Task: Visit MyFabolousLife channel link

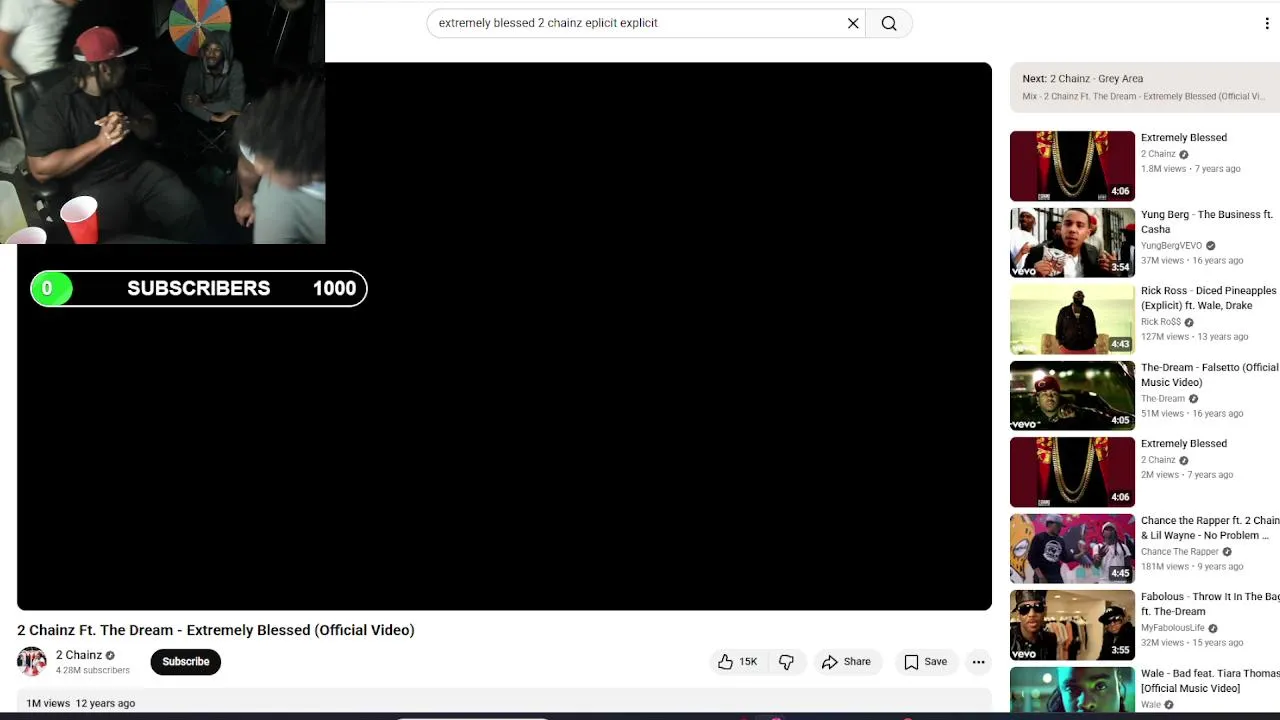Action: tap(1173, 628)
